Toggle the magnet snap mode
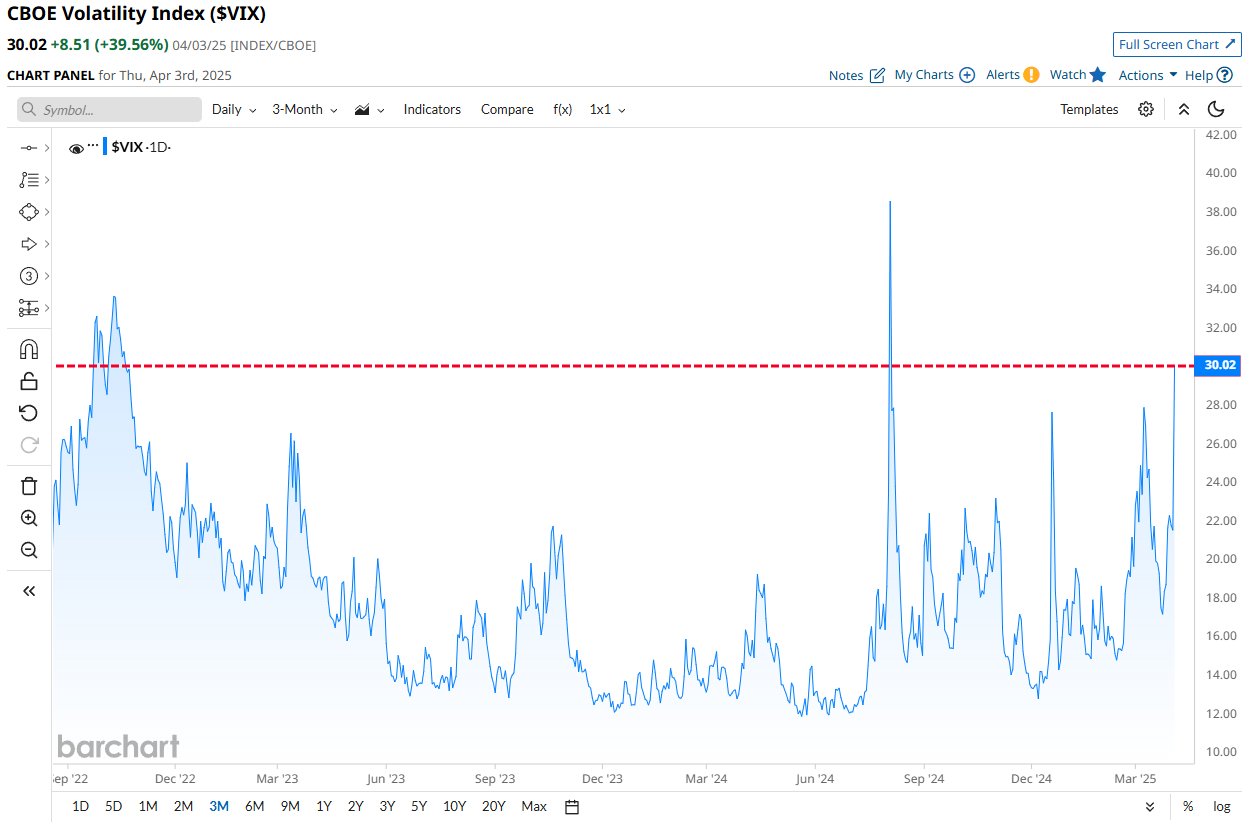Screen dimensions: 1254x825 point(29,349)
